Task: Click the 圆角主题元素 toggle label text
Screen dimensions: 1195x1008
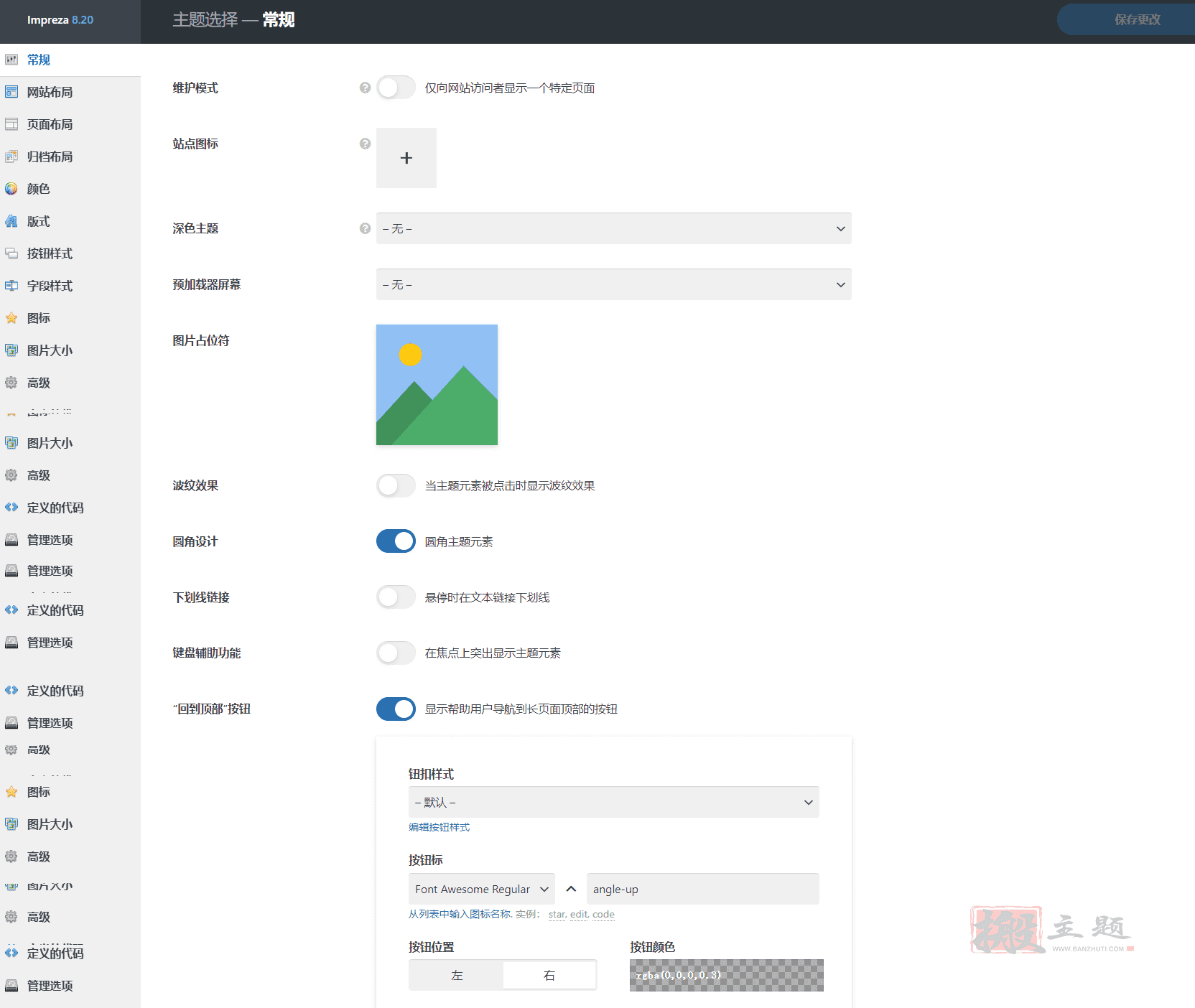Action: click(x=459, y=541)
